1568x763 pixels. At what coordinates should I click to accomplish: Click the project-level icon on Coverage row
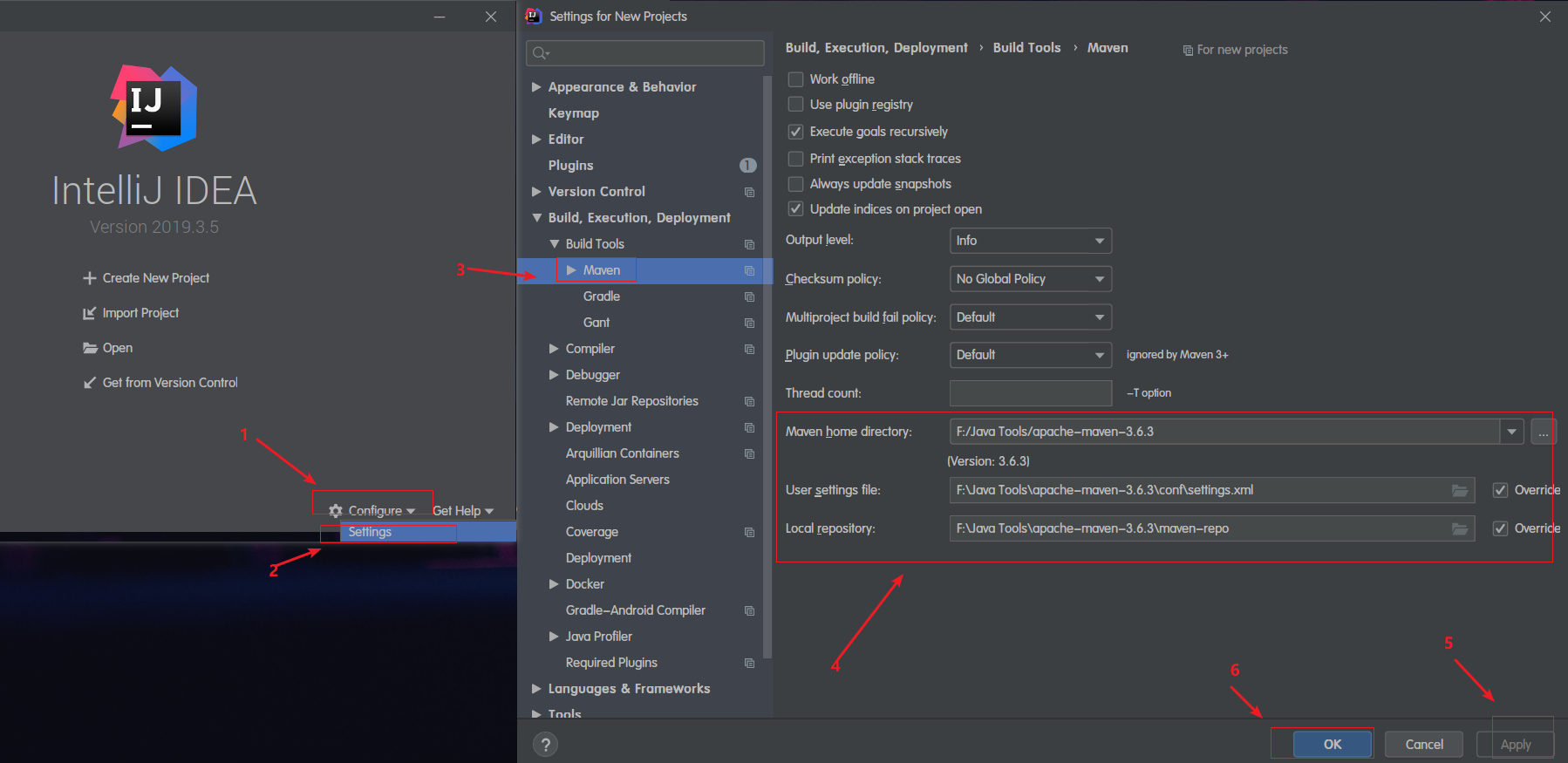[749, 532]
